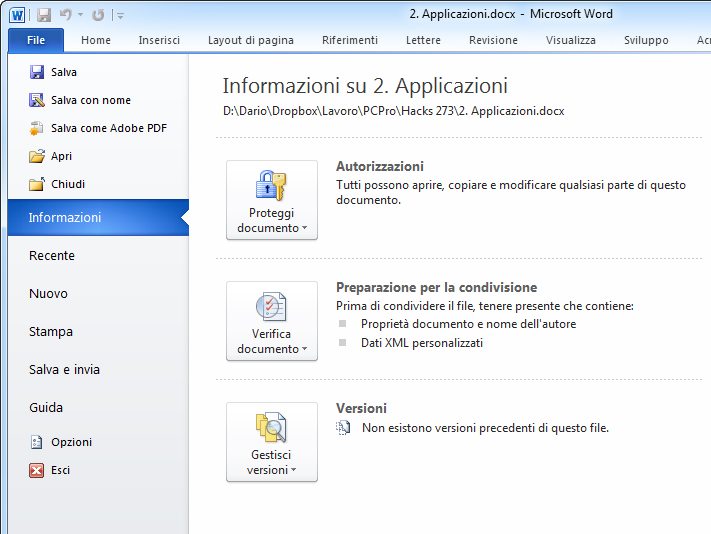
Task: Click the Redo icon in title bar
Action: coord(97,15)
